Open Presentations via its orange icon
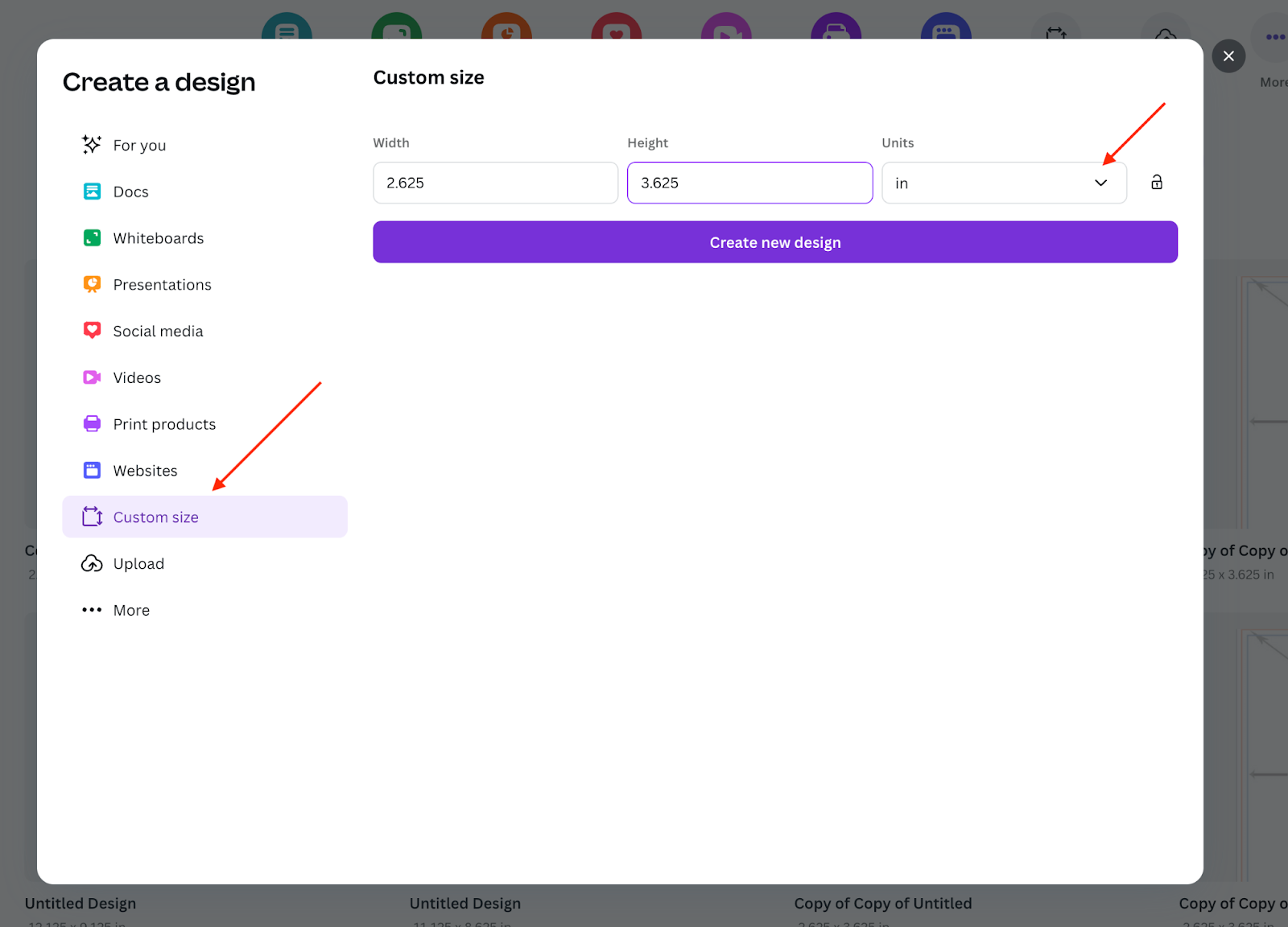 click(x=92, y=284)
